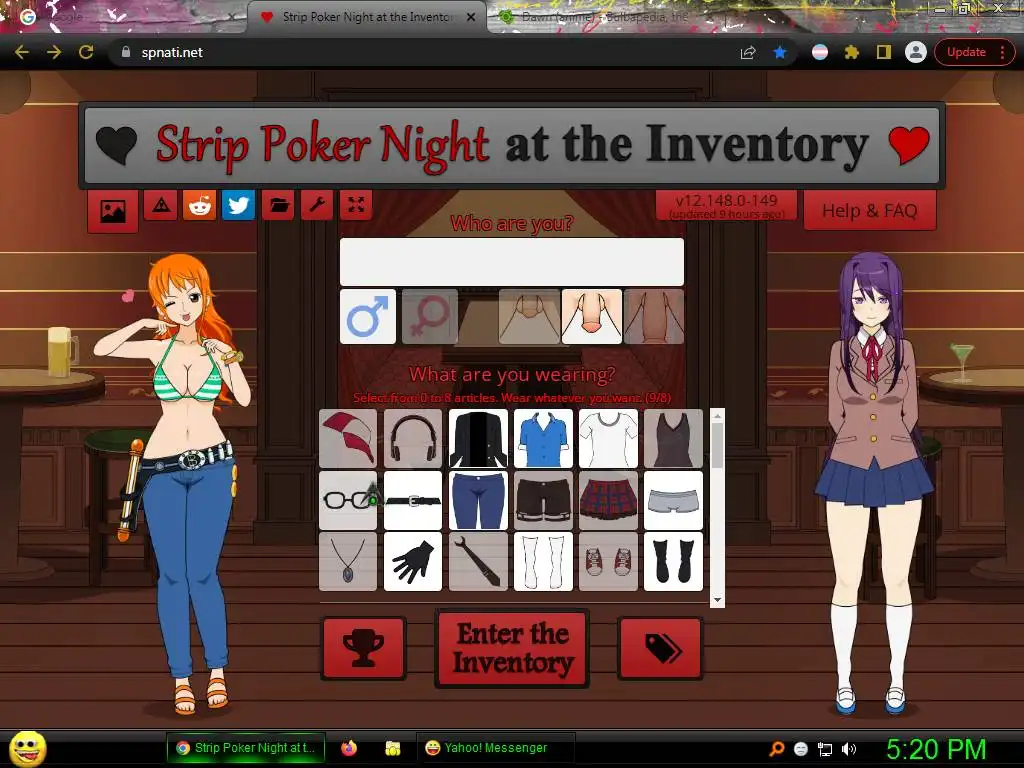Image resolution: width=1024 pixels, height=768 pixels.
Task: Click the trophy achievements button
Action: click(364, 648)
